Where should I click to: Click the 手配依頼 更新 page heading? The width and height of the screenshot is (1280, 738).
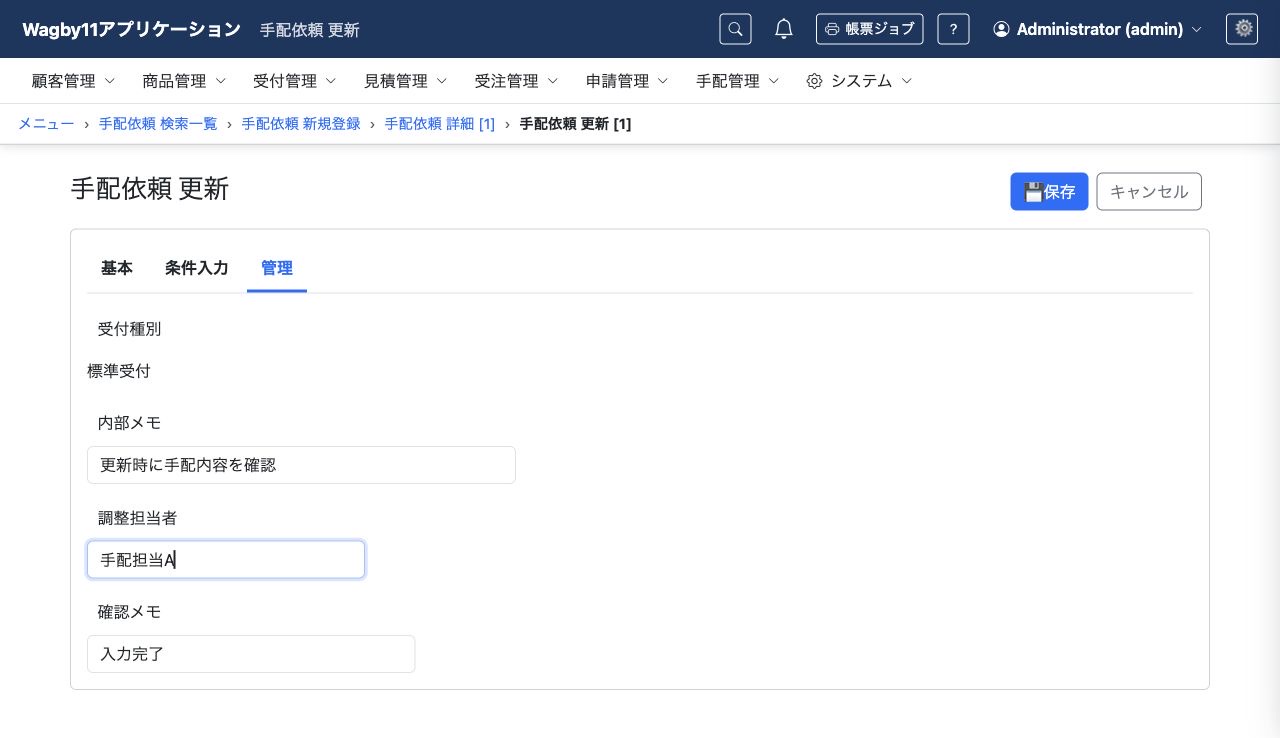[150, 188]
